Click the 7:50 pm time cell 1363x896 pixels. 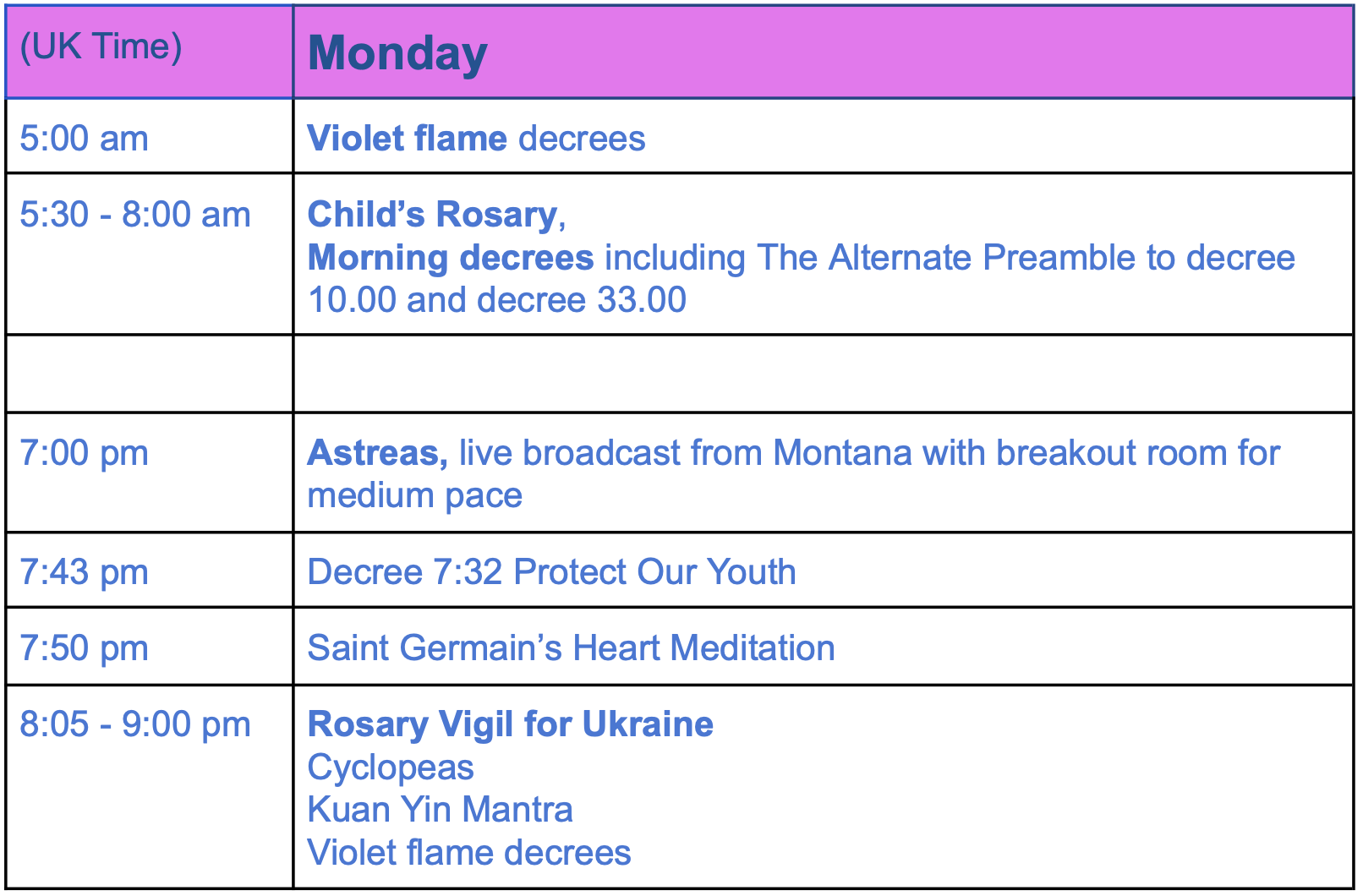[x=150, y=646]
